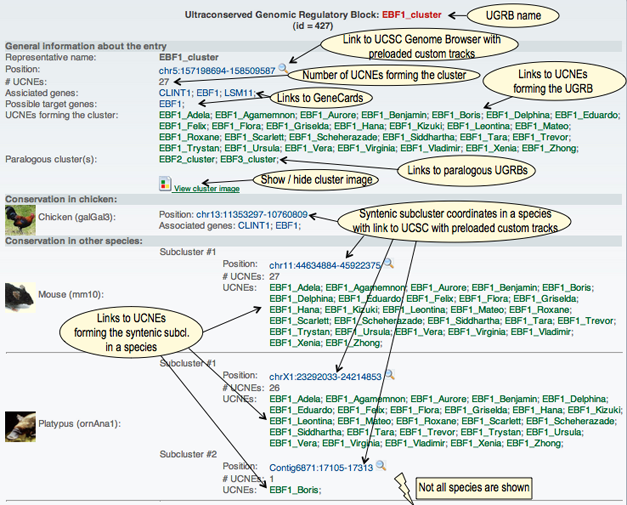Open chr5:157198694-158509587 position link
The width and height of the screenshot is (627, 505).
(x=217, y=71)
